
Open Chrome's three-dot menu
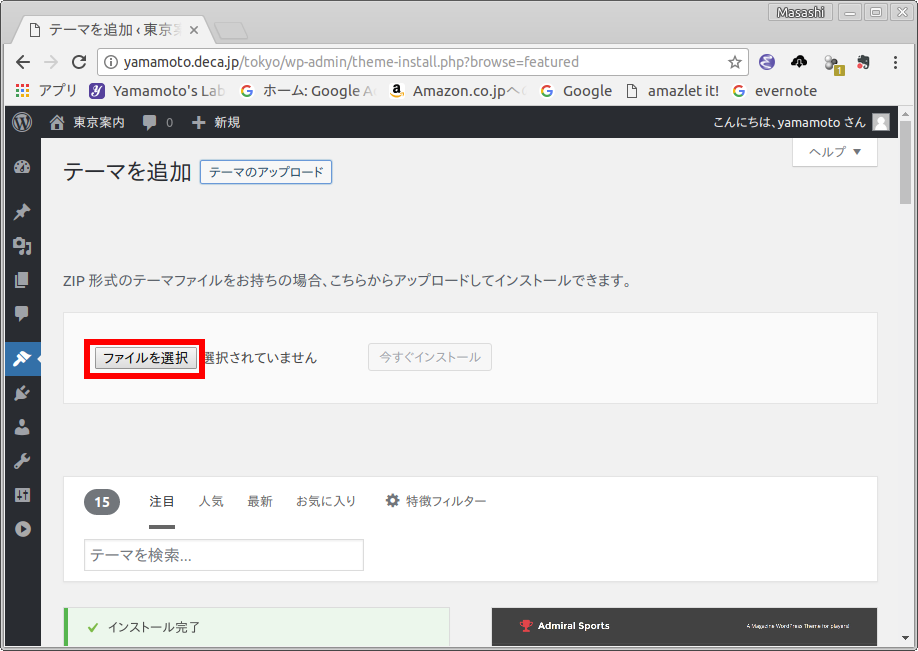coord(895,62)
